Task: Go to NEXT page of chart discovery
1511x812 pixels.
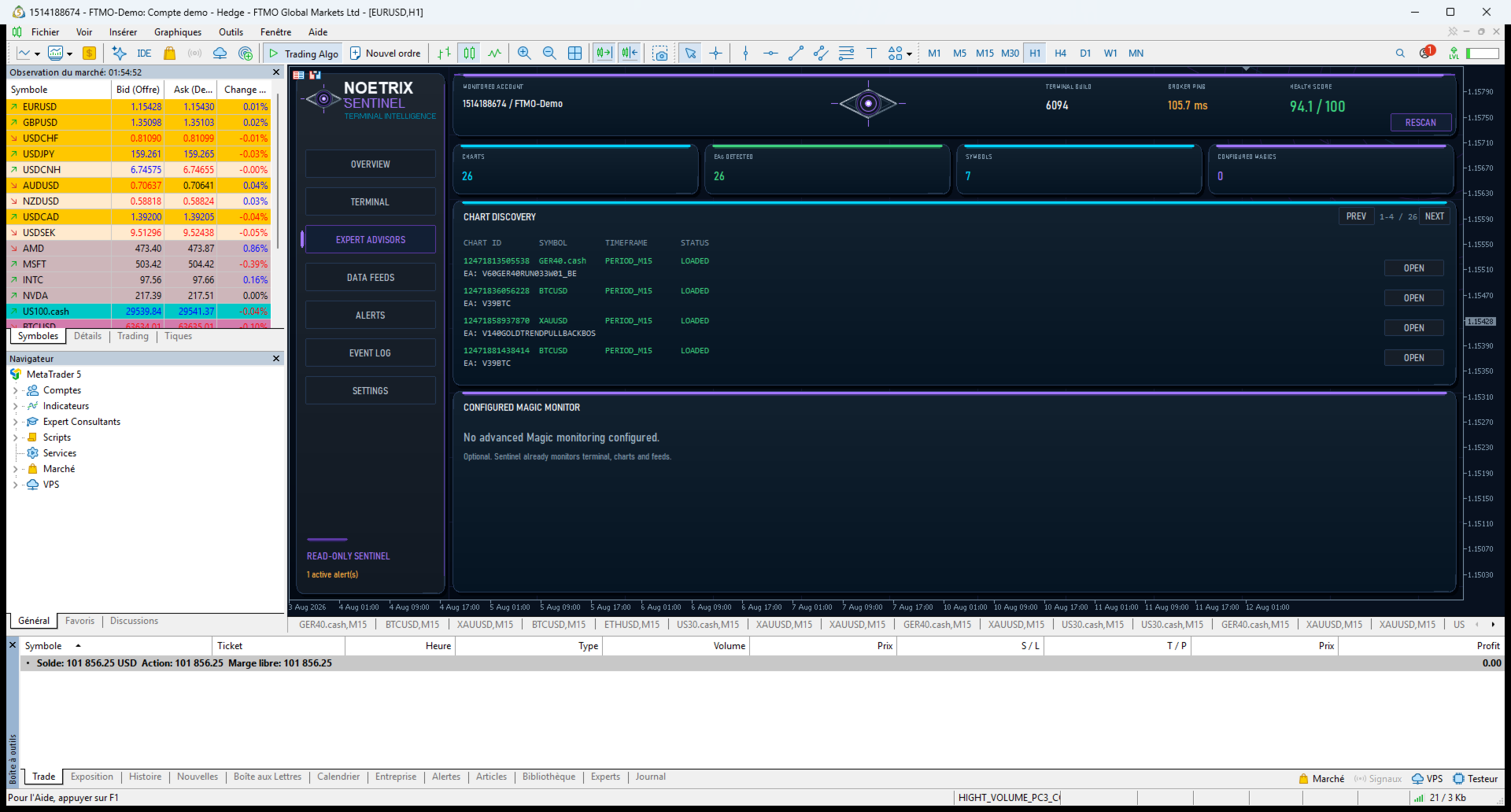Action: point(1435,216)
